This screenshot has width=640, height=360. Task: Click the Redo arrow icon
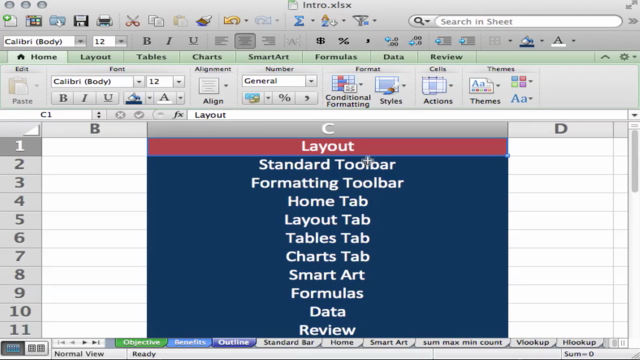pyautogui.click(x=262, y=20)
